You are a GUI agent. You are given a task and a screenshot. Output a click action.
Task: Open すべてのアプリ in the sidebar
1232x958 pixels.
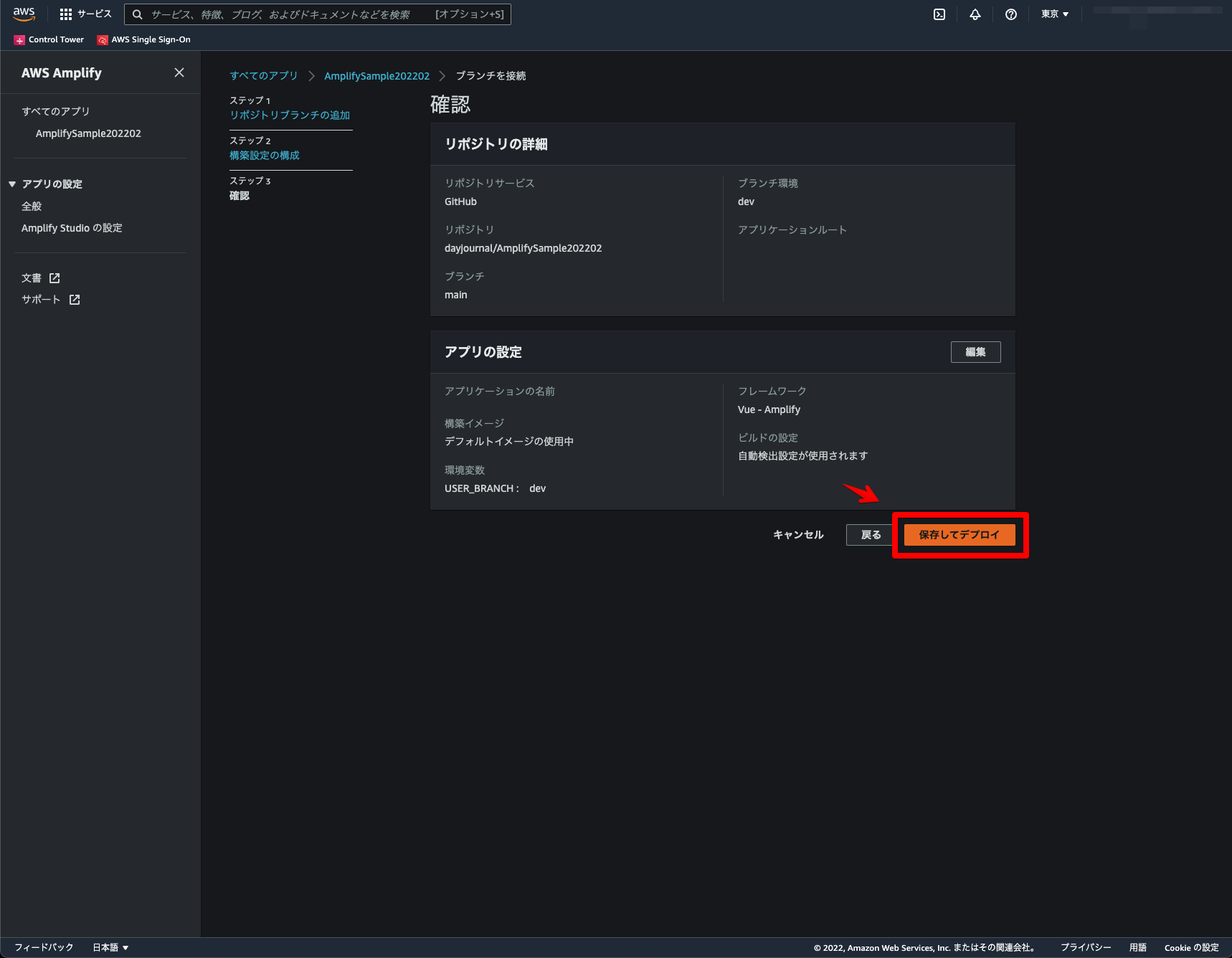(55, 111)
